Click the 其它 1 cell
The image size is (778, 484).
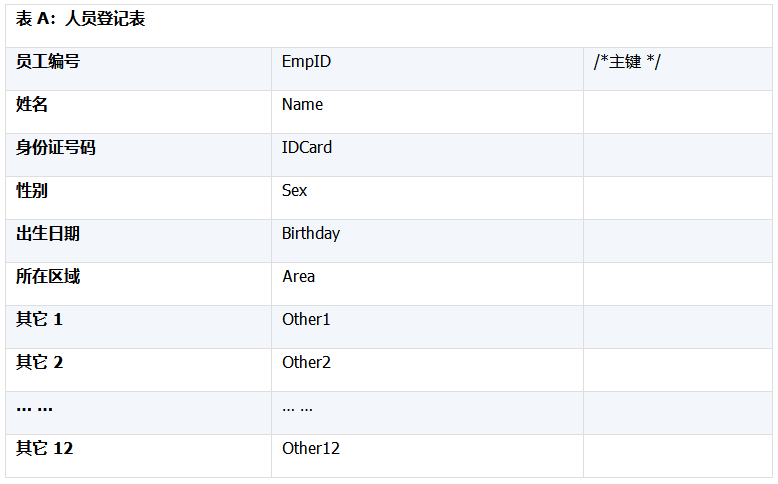pos(39,320)
